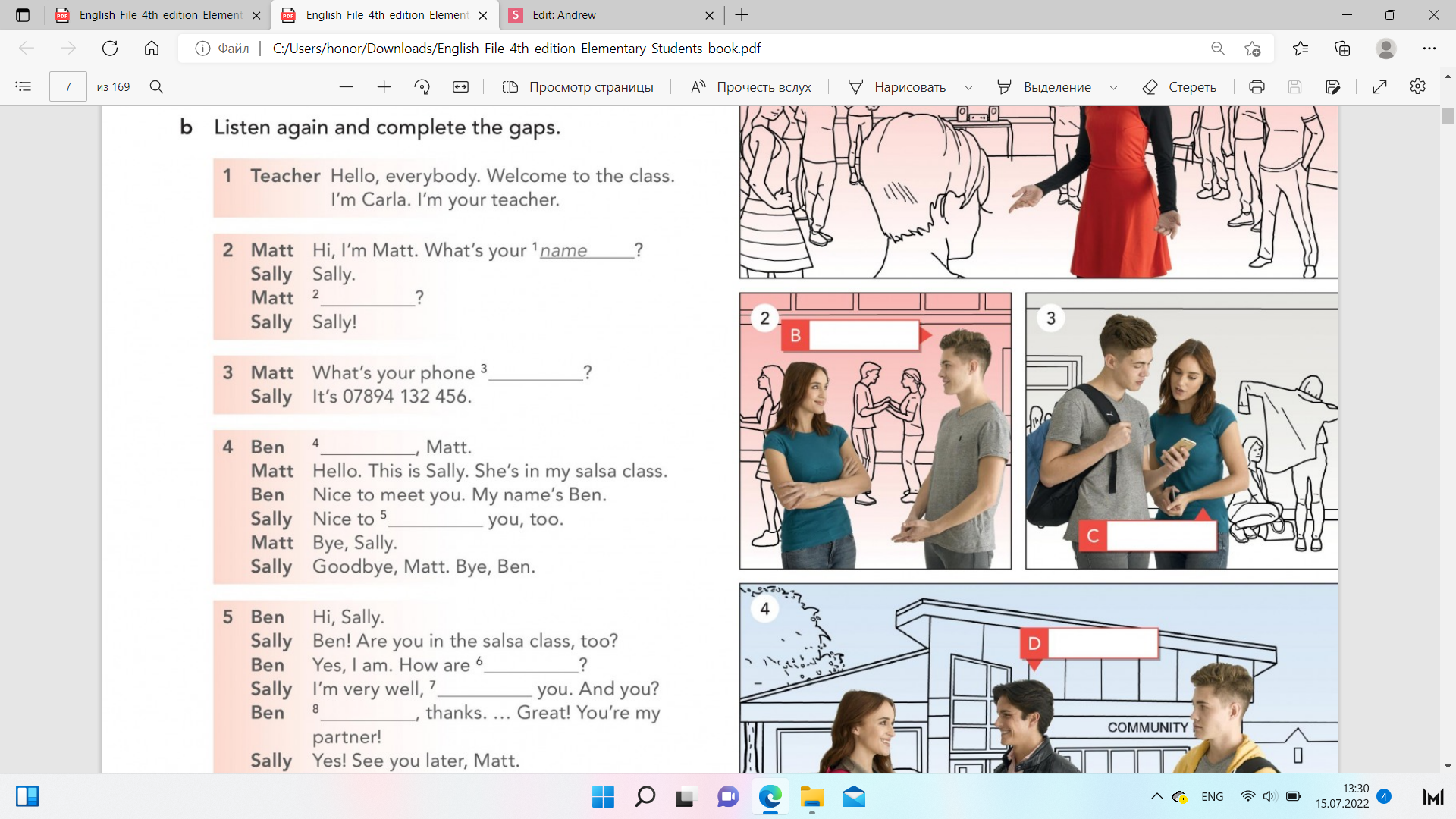Open File Explorer from the taskbar

coord(811,797)
